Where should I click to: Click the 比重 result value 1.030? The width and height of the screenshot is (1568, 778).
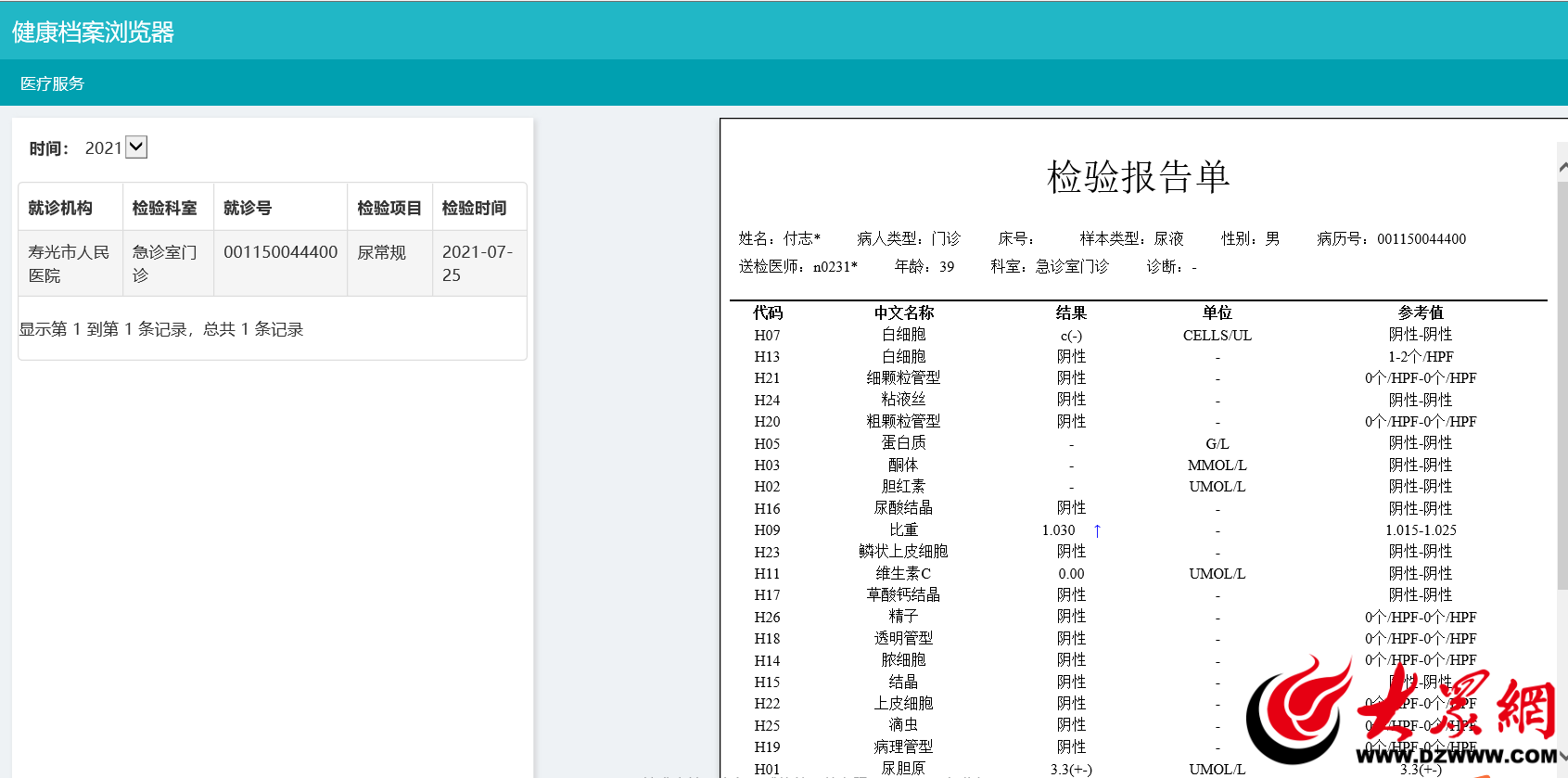(1058, 530)
